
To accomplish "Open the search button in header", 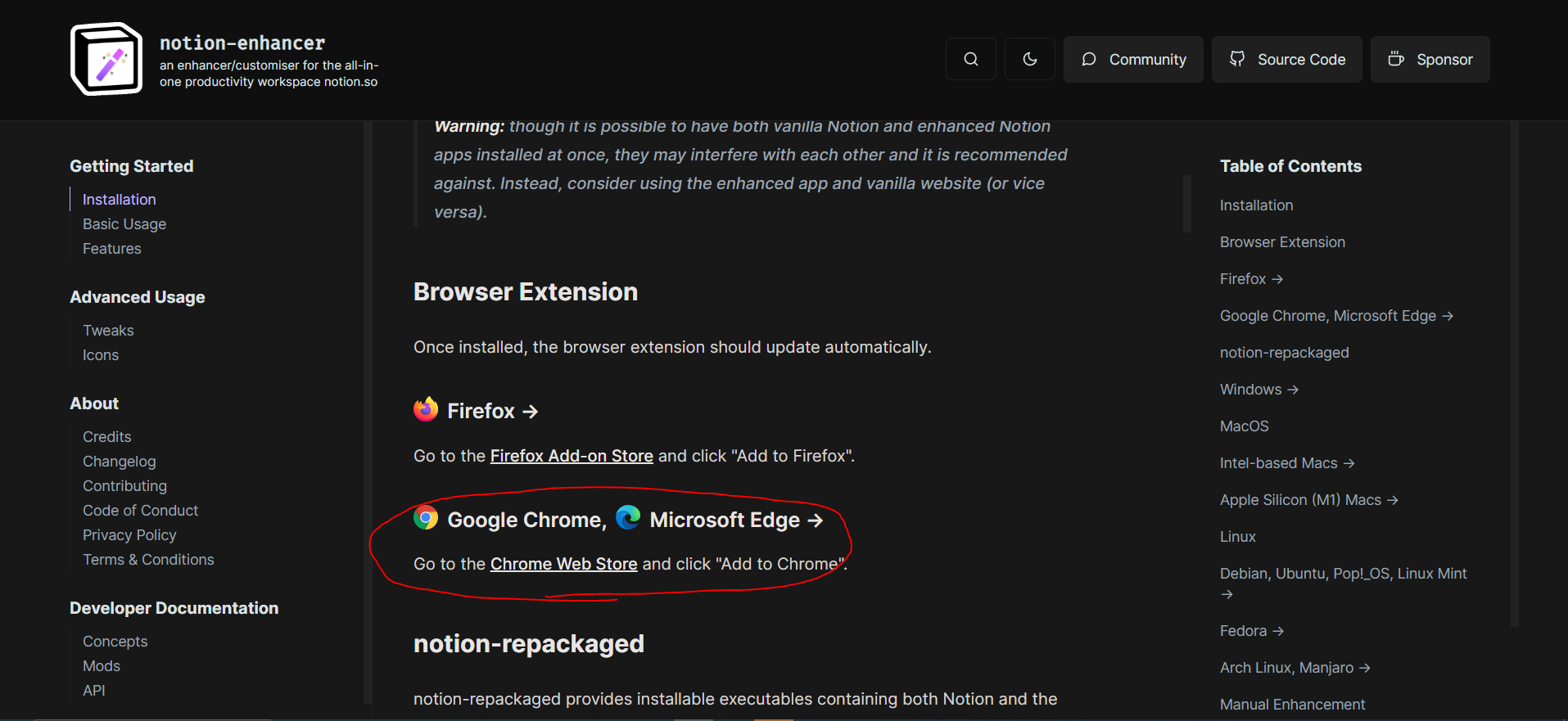I will click(971, 59).
